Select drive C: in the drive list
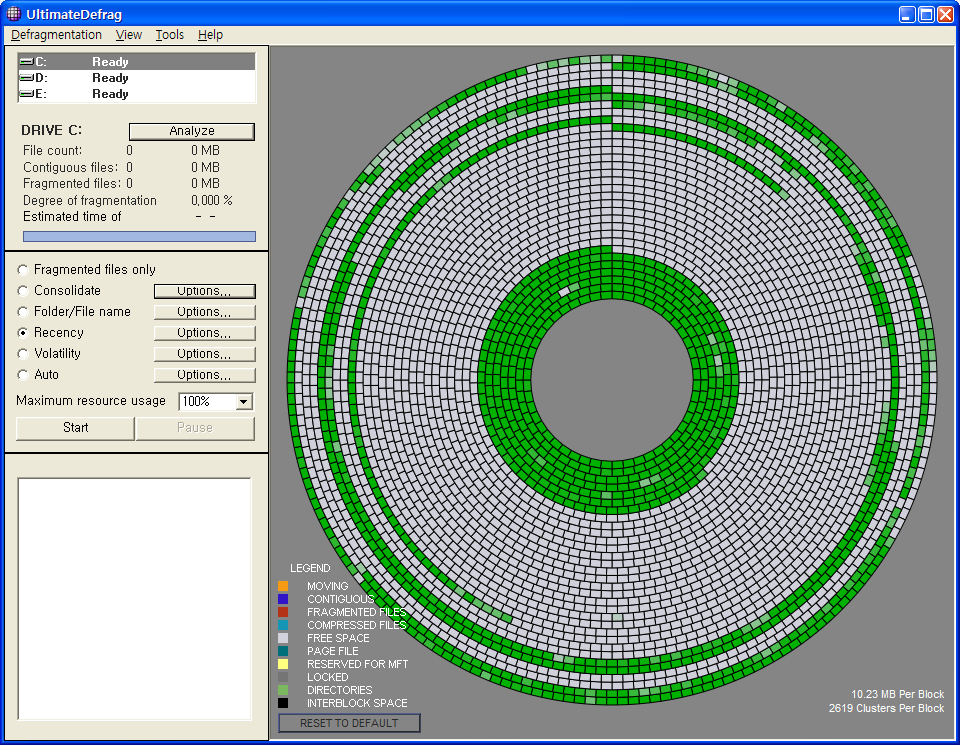Screen dimensions: 960x745 tap(137, 62)
